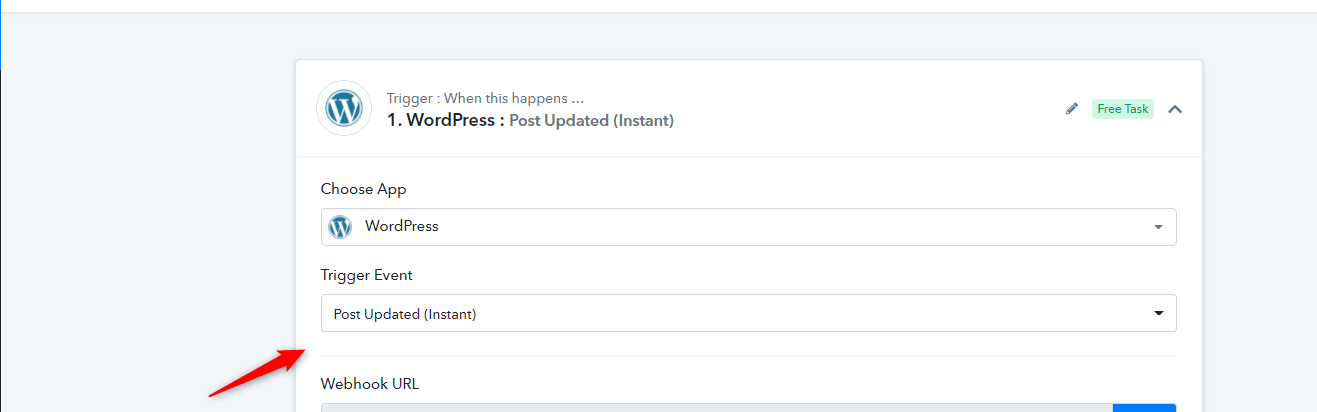Click the Choose App label
Screen dimensions: 1317x412
(x=363, y=189)
